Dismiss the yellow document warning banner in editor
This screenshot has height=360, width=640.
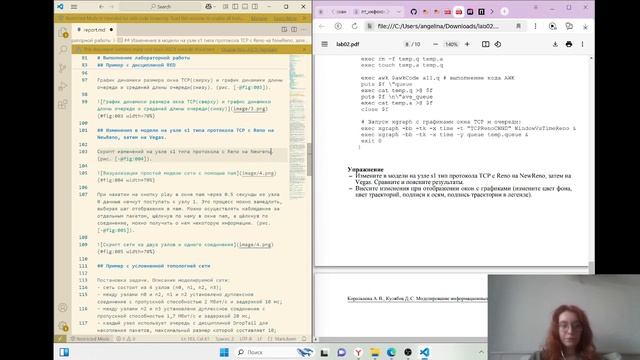tap(304, 49)
